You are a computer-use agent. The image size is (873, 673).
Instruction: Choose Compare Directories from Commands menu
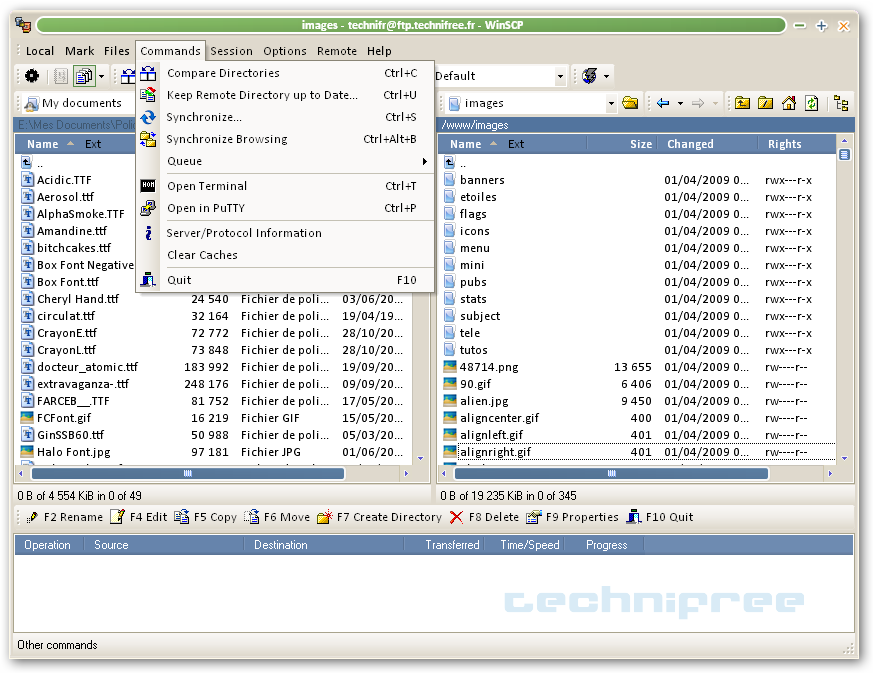point(223,73)
